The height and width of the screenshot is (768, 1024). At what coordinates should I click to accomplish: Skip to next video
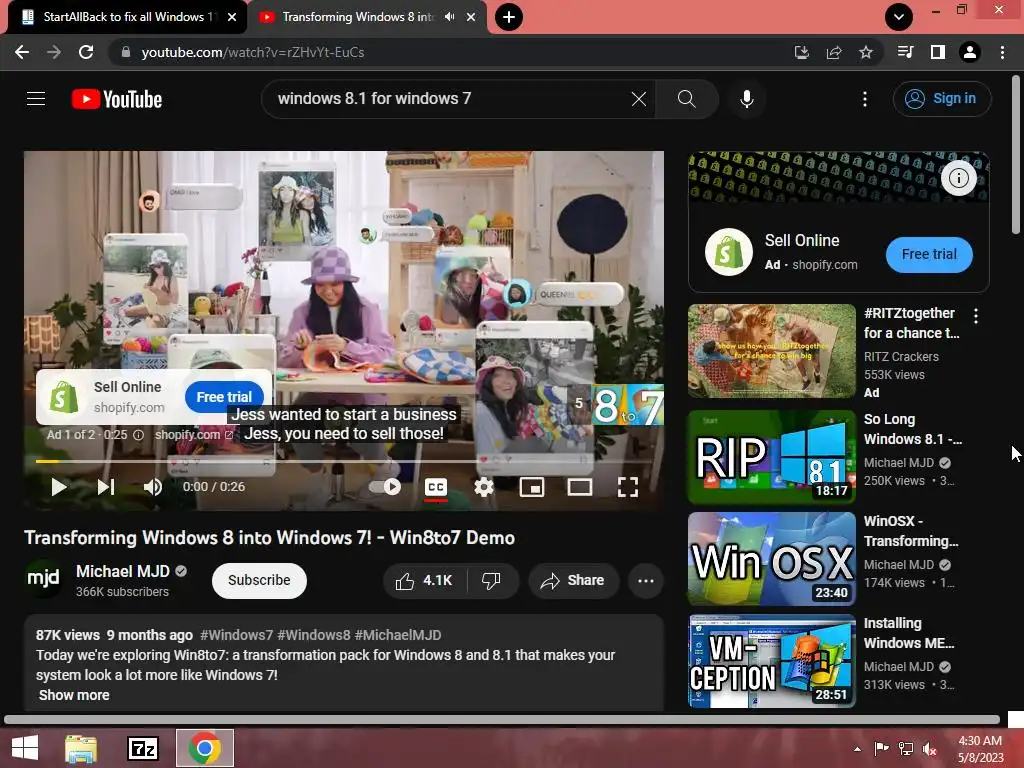pyautogui.click(x=106, y=487)
